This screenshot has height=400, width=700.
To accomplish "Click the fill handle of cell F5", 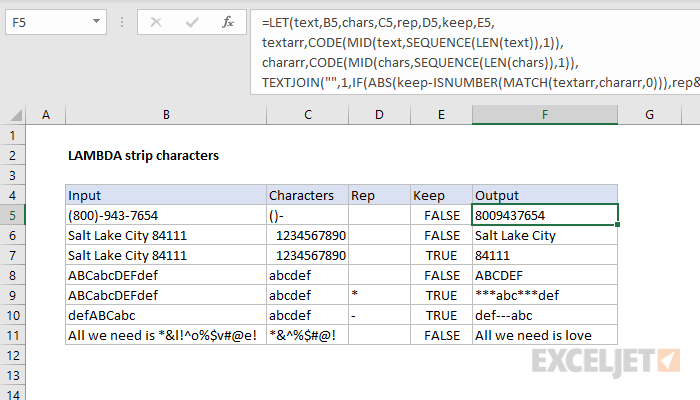I will click(x=617, y=225).
